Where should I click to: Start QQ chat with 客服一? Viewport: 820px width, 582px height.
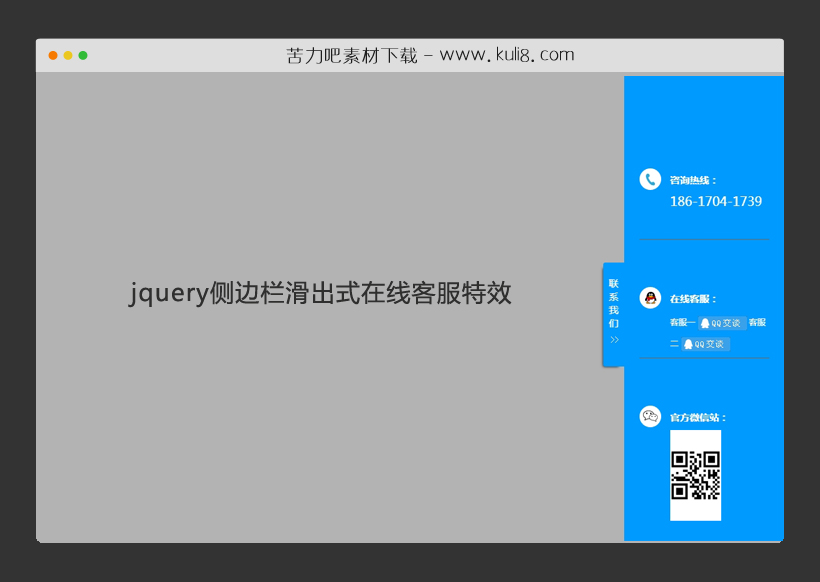click(720, 322)
